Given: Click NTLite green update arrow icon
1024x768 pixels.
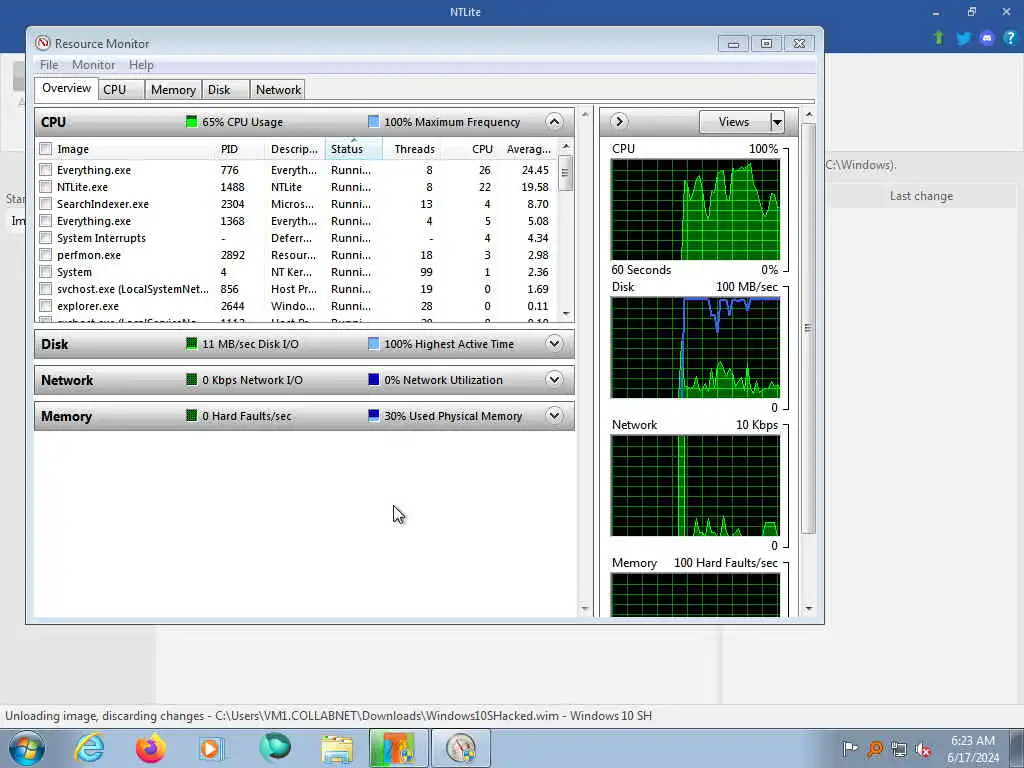Looking at the screenshot, I should 938,38.
